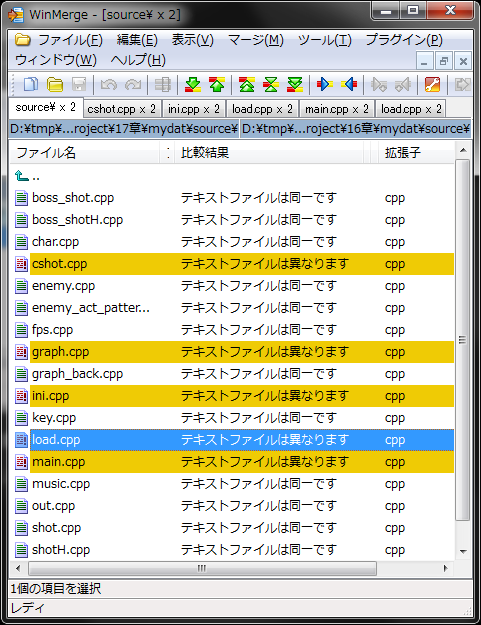Sort by the ファイル名 column header
Screen dimensions: 481x625
pos(84,153)
